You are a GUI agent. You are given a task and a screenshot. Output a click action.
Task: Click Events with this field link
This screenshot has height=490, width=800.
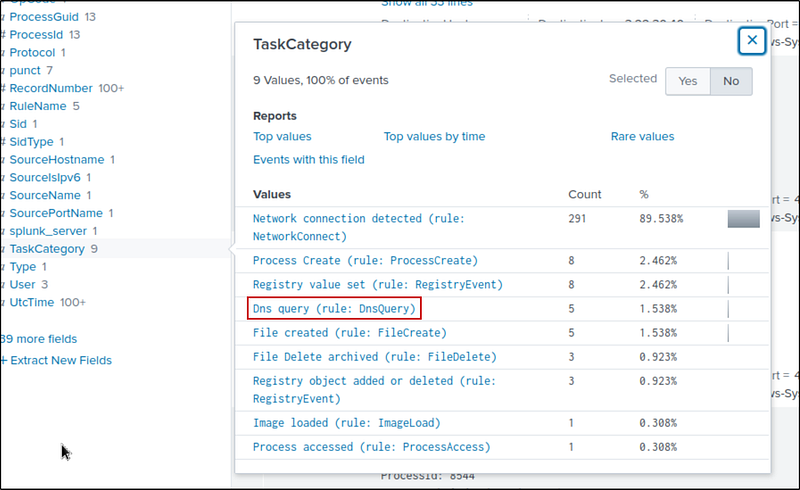pyautogui.click(x=308, y=159)
